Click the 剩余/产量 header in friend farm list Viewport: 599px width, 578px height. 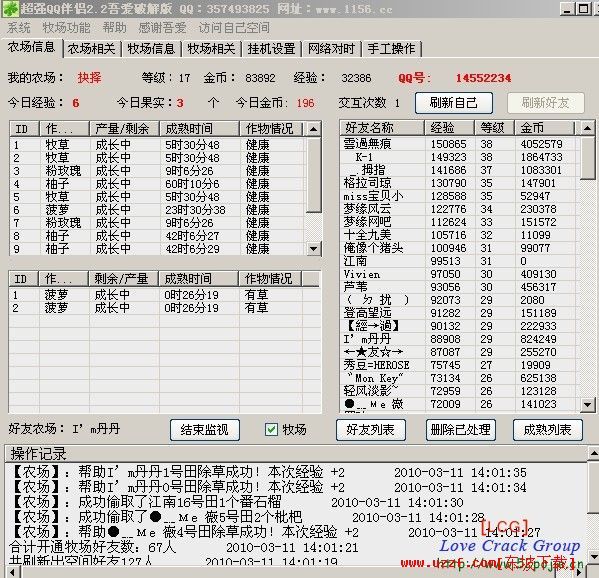pyautogui.click(x=123, y=278)
